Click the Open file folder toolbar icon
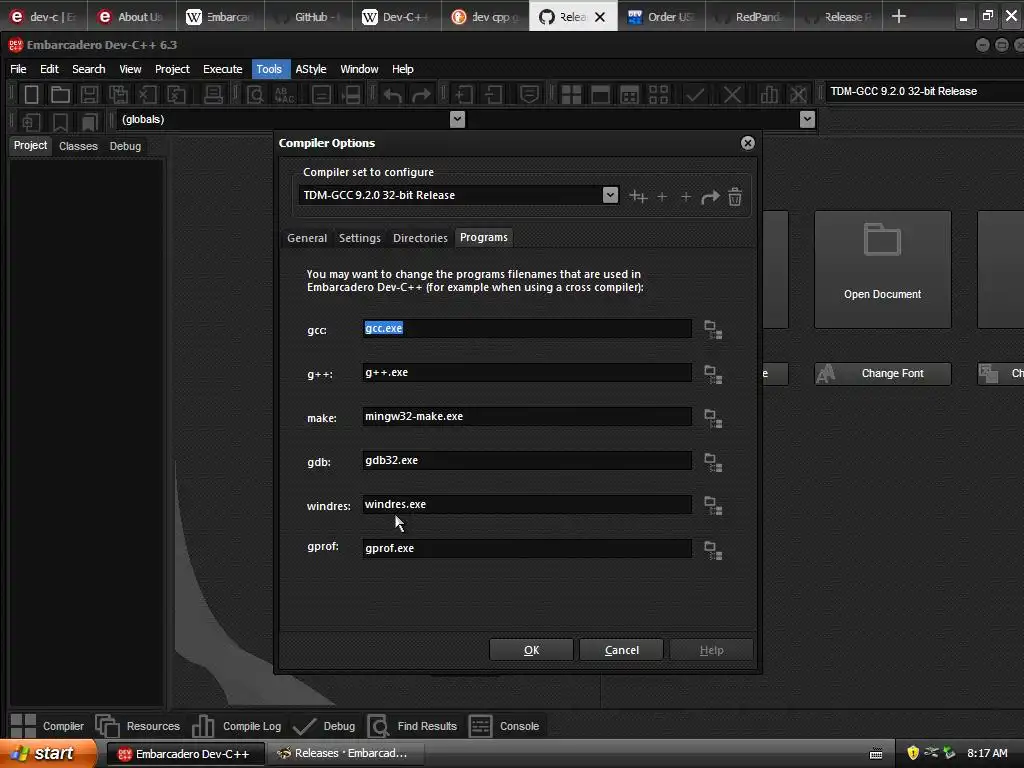The height and width of the screenshot is (768, 1024). pyautogui.click(x=60, y=95)
